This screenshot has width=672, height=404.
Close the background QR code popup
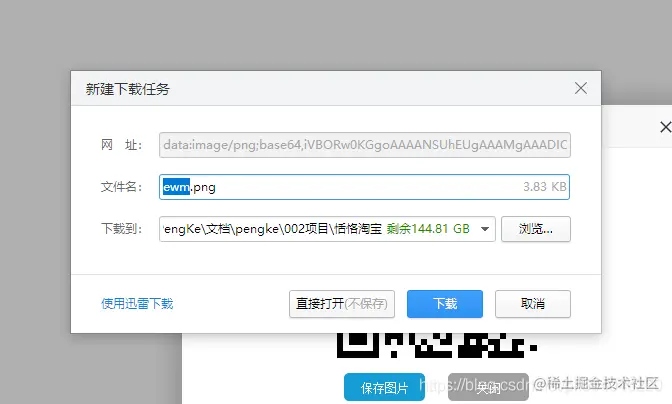click(x=665, y=127)
